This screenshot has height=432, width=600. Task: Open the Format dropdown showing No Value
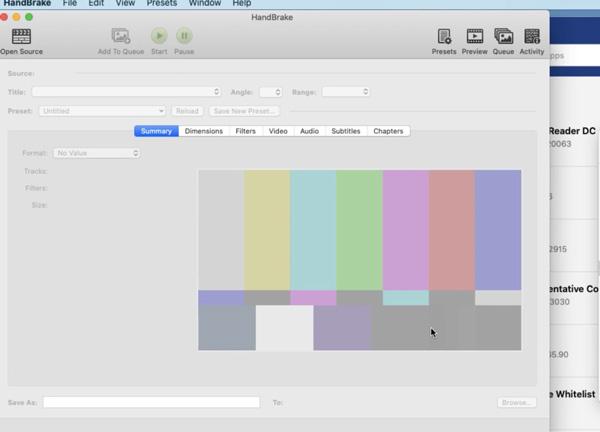96,153
